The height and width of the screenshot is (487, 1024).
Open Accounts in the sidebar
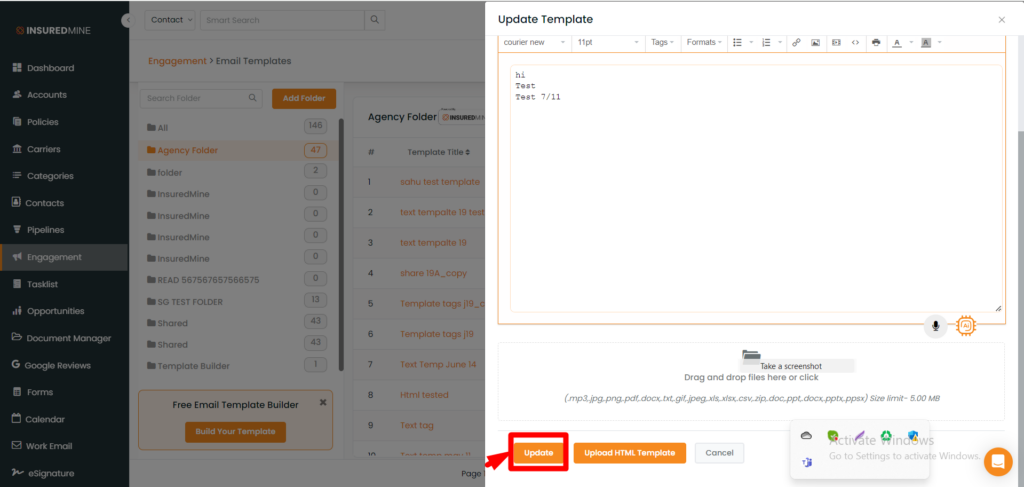(x=46, y=95)
